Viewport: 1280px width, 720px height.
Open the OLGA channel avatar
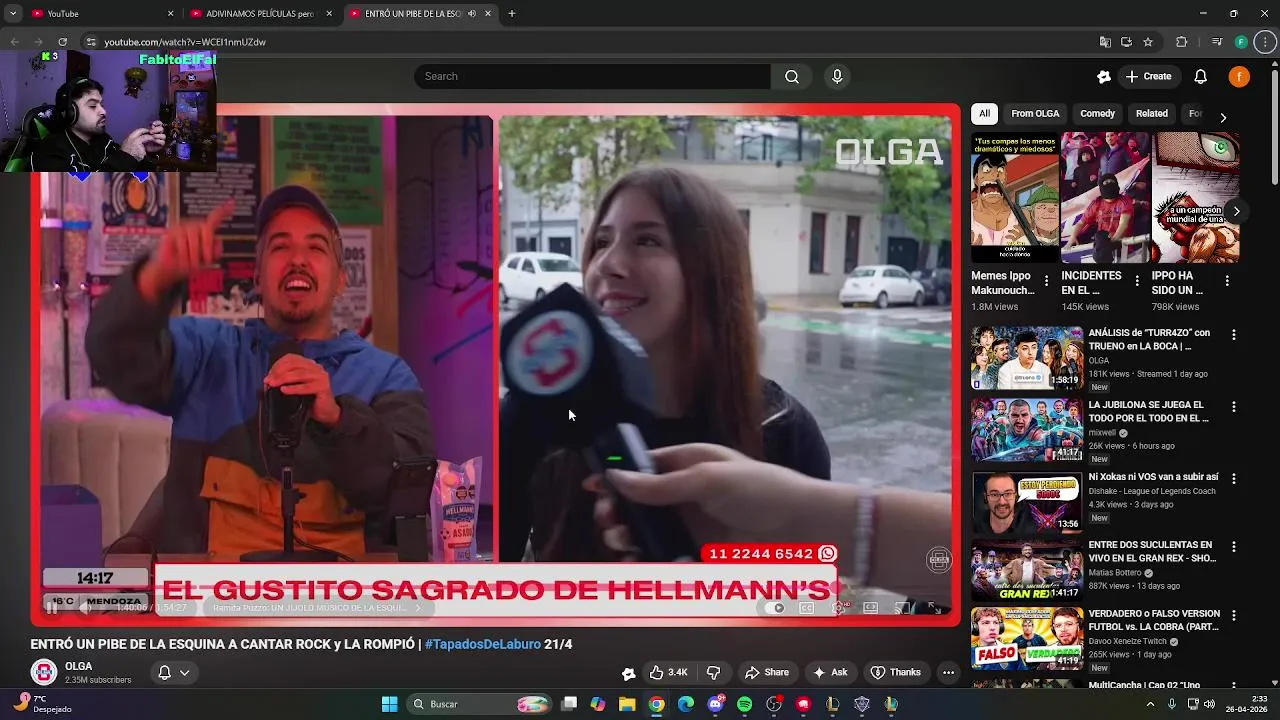(44, 672)
